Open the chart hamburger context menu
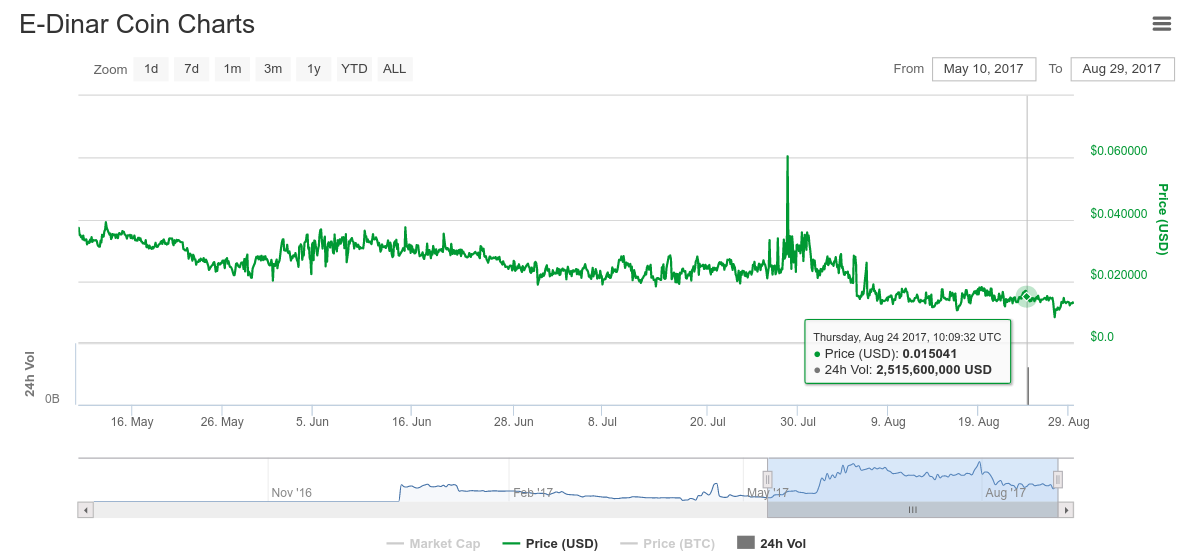The width and height of the screenshot is (1197, 557). (1161, 24)
